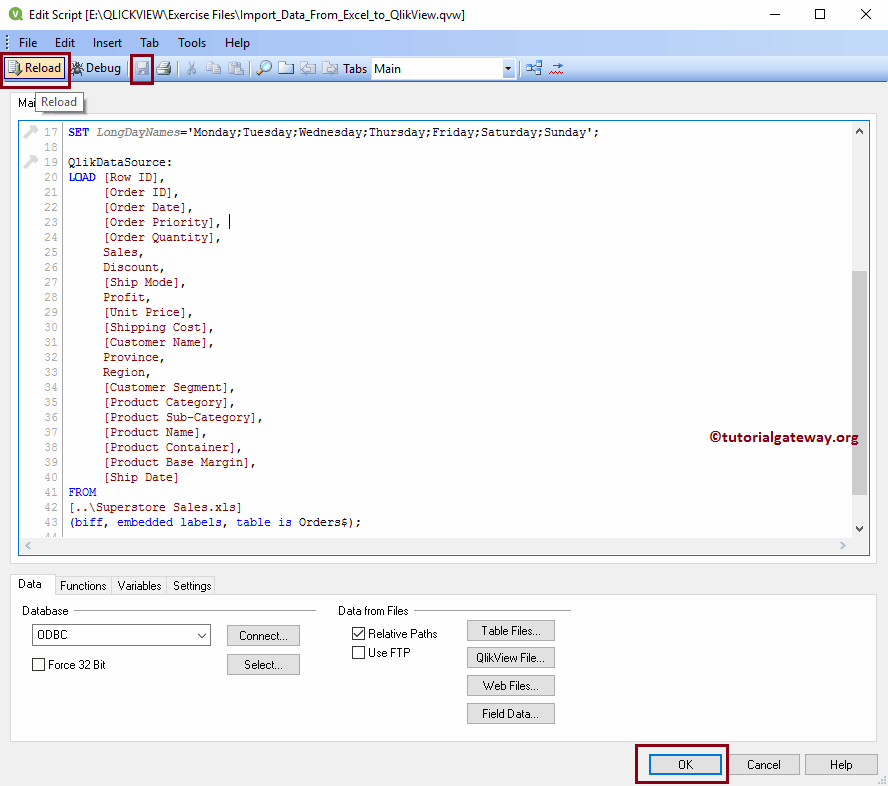Image resolution: width=888 pixels, height=786 pixels.
Task: Switch to the Variables tab
Action: [x=139, y=586]
